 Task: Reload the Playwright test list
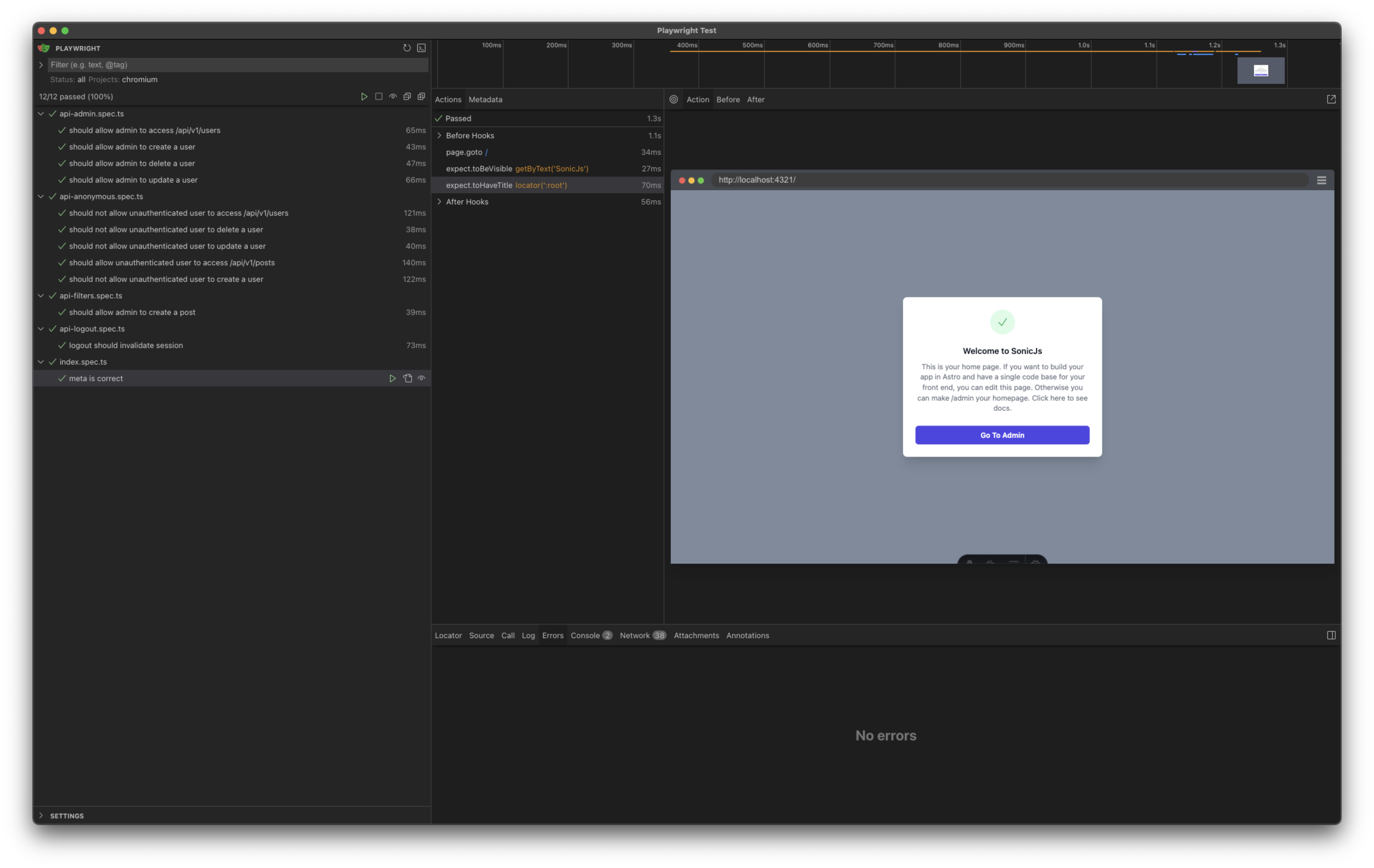point(407,48)
